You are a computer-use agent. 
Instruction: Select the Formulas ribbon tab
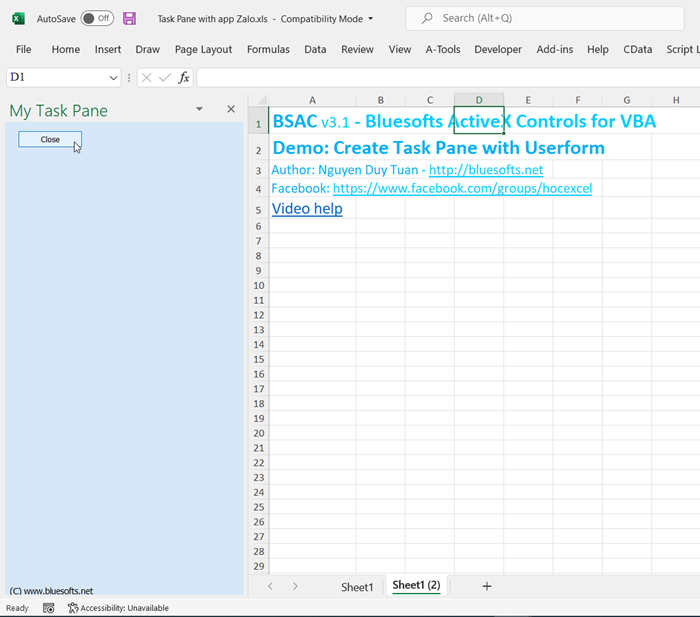point(268,49)
